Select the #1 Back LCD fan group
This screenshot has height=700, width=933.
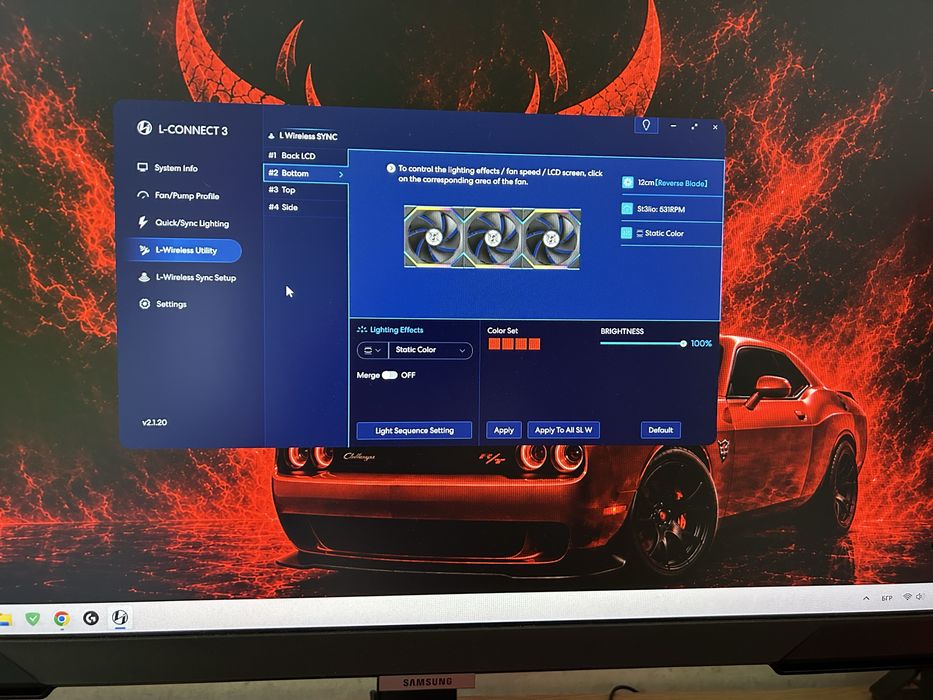[x=305, y=156]
